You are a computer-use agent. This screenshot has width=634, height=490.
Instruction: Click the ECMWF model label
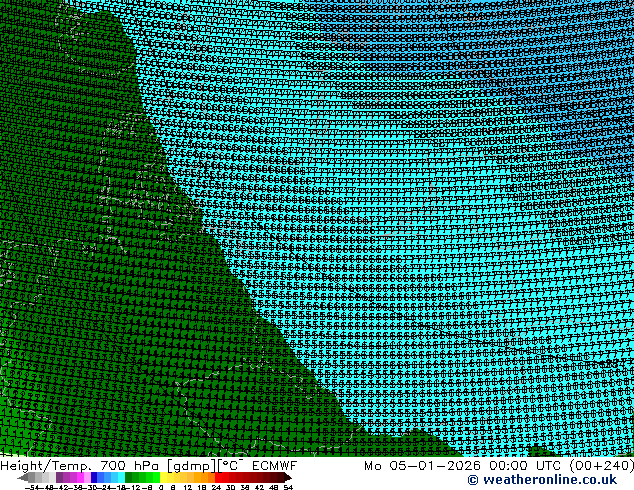point(274,466)
